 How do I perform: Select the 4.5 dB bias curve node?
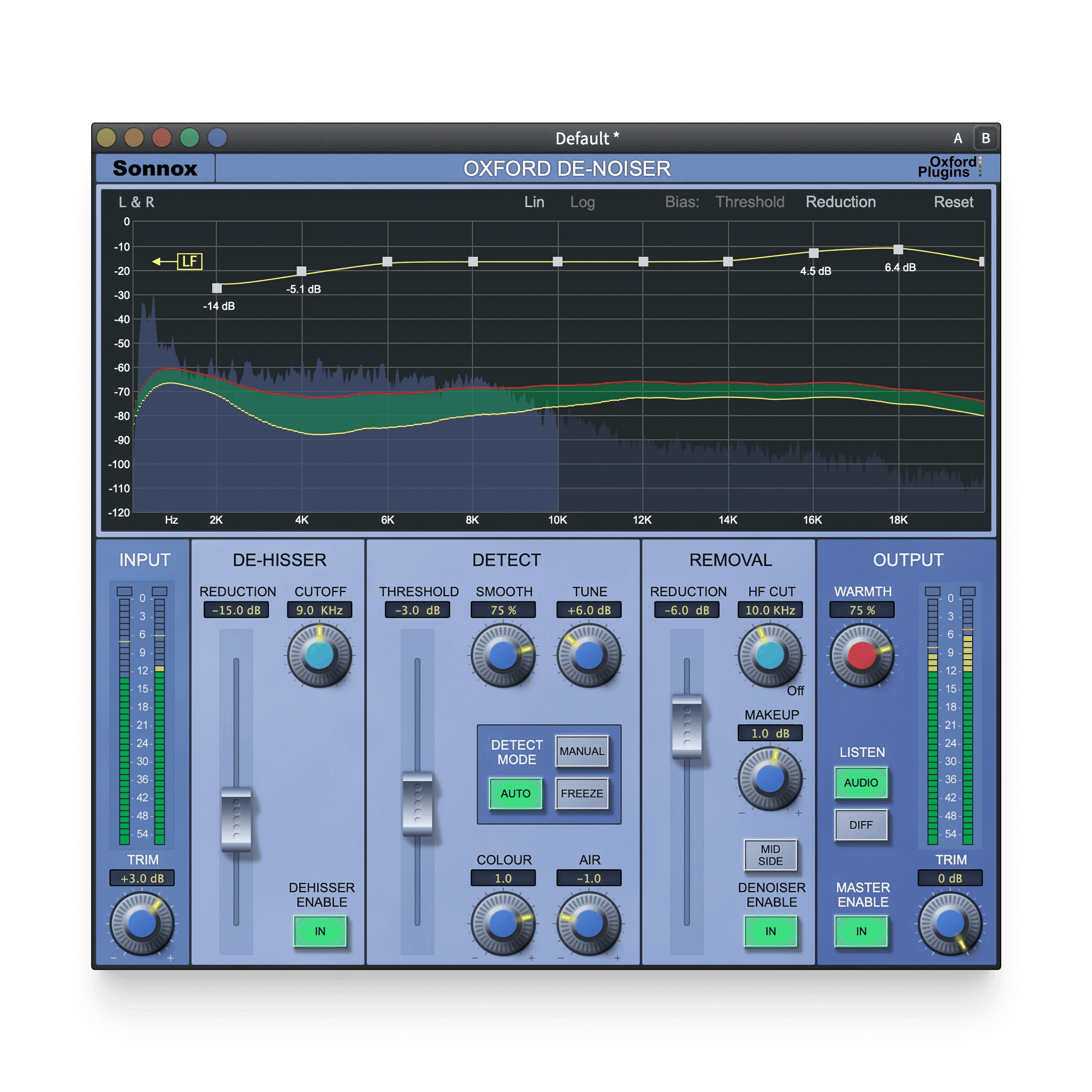point(813,253)
